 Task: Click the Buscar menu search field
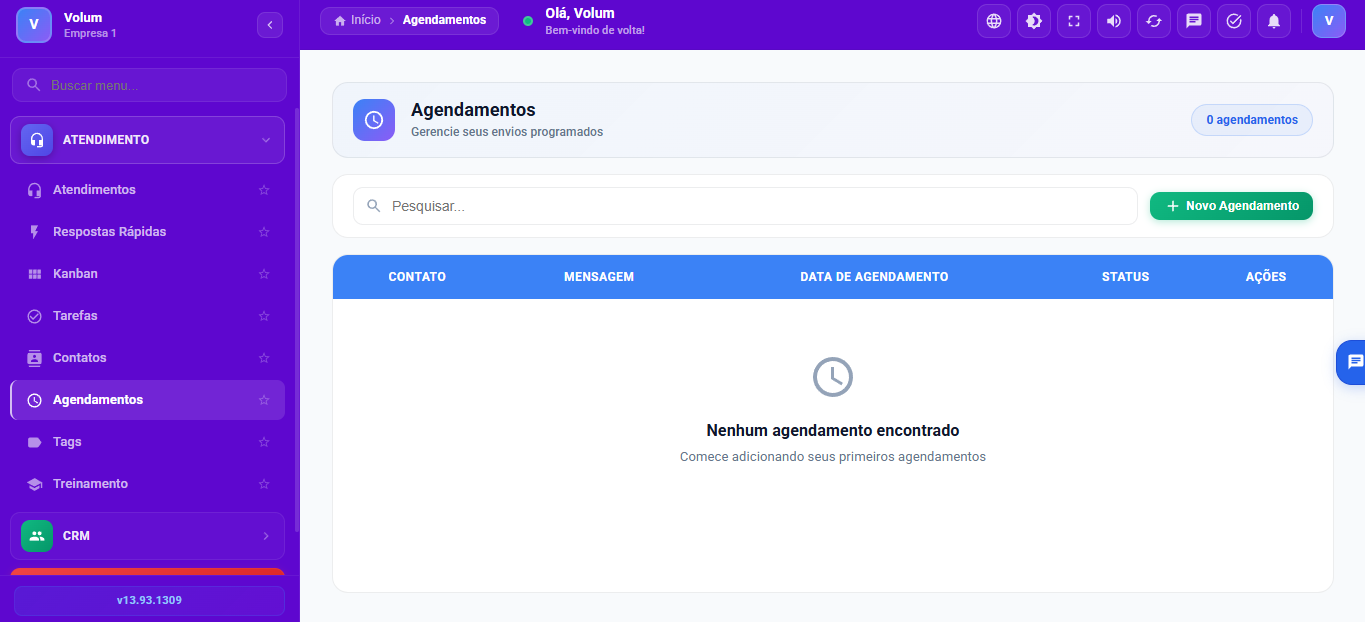(149, 85)
